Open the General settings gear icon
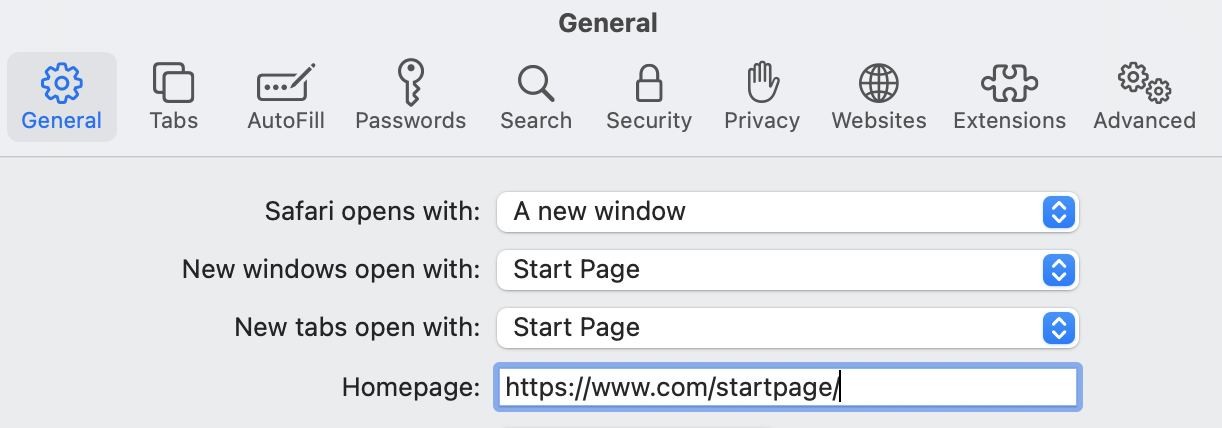 point(61,82)
